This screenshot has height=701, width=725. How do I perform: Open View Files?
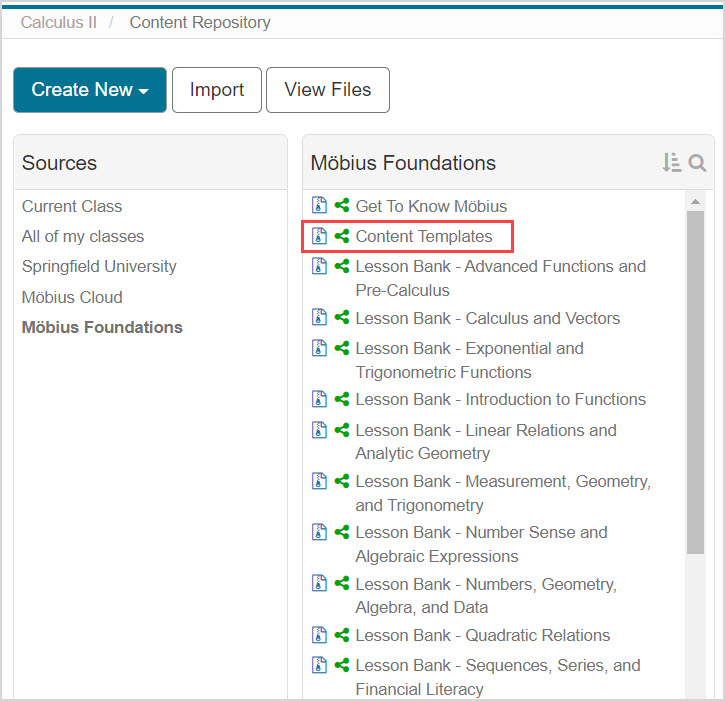[x=327, y=90]
